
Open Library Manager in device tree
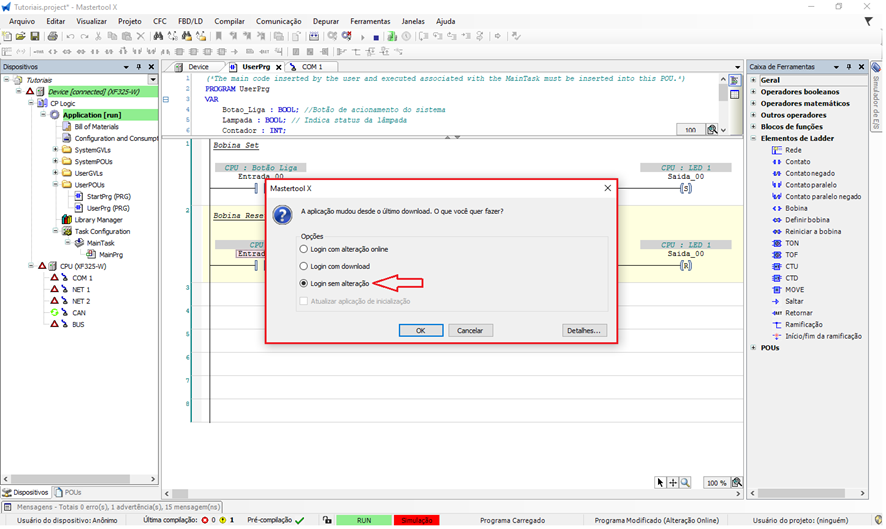tap(98, 220)
